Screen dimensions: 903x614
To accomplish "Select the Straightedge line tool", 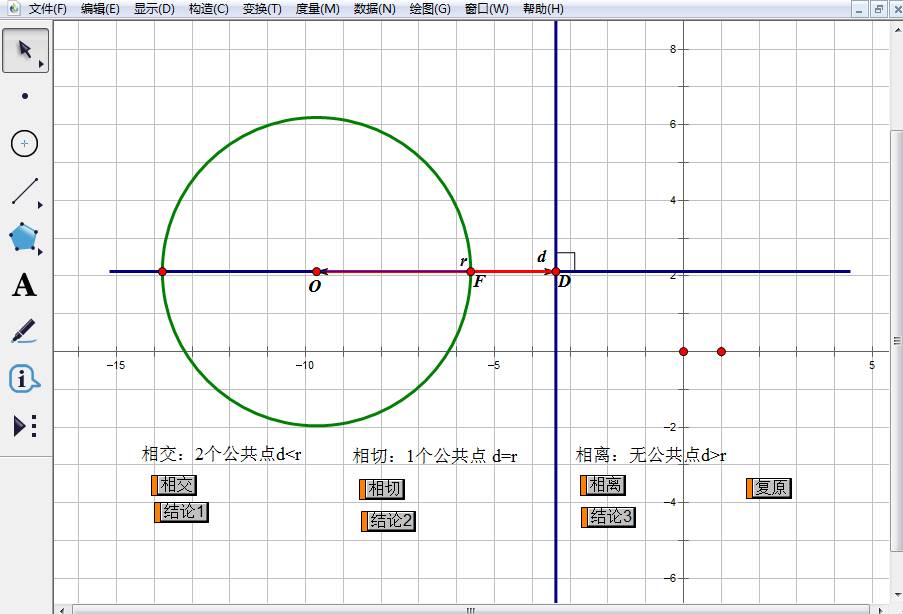I will (x=25, y=190).
